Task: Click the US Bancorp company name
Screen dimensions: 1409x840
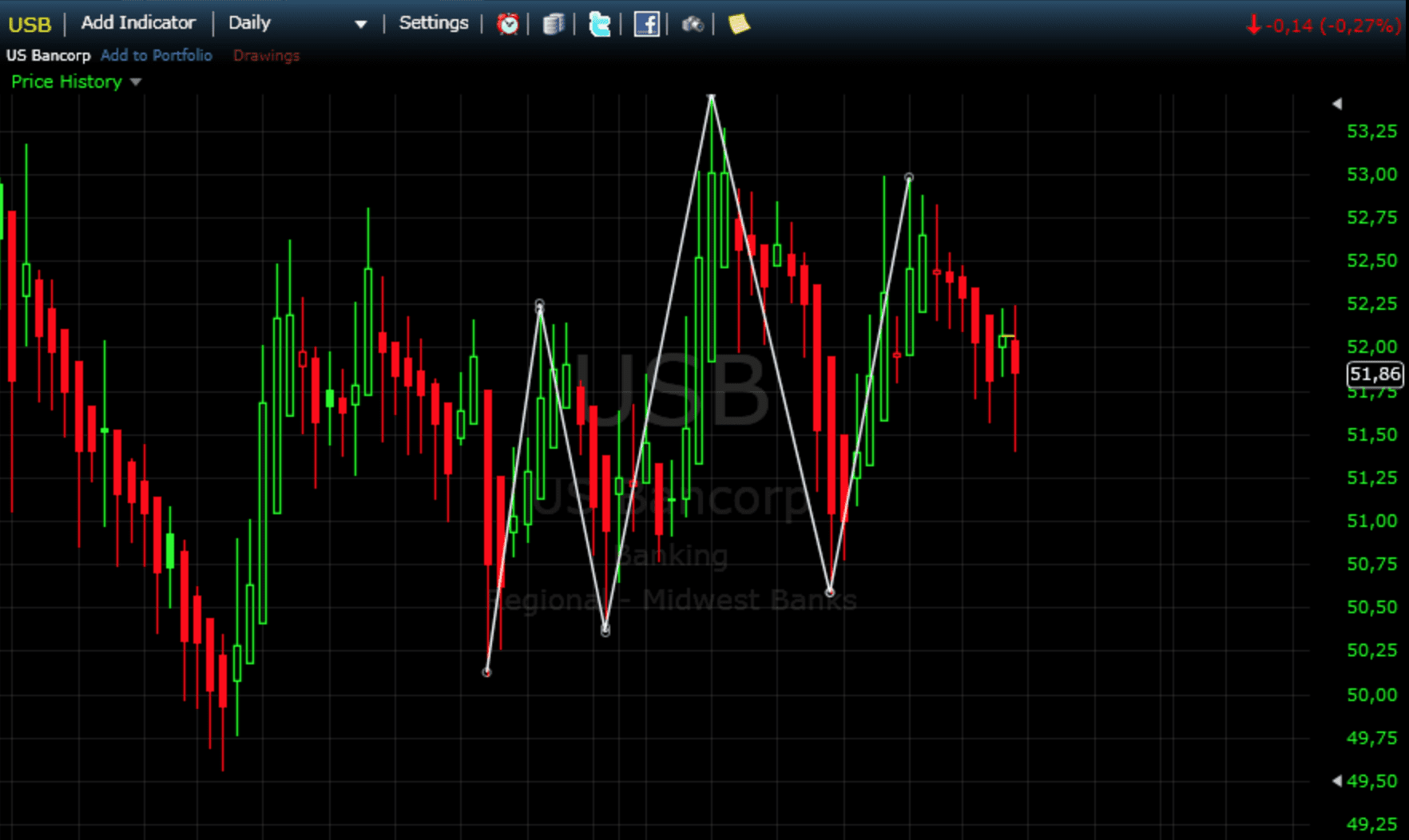Action: (49, 55)
